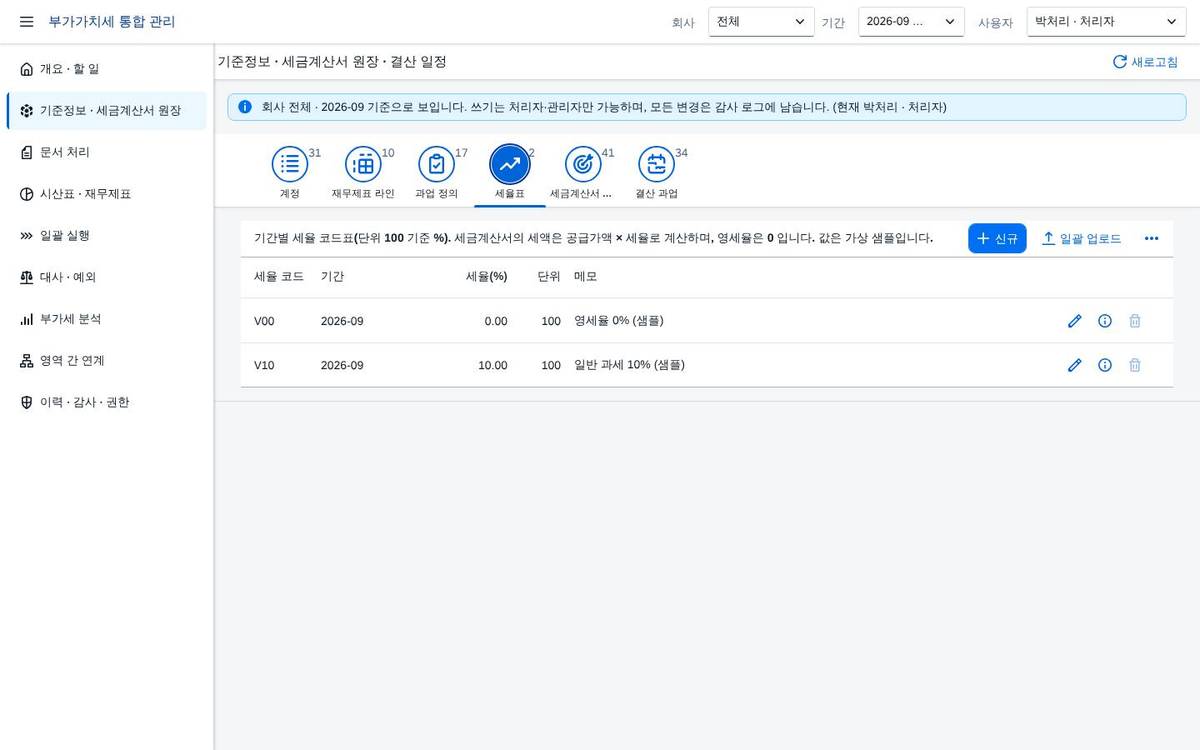Open the hamburger navigation menu

coord(26,22)
